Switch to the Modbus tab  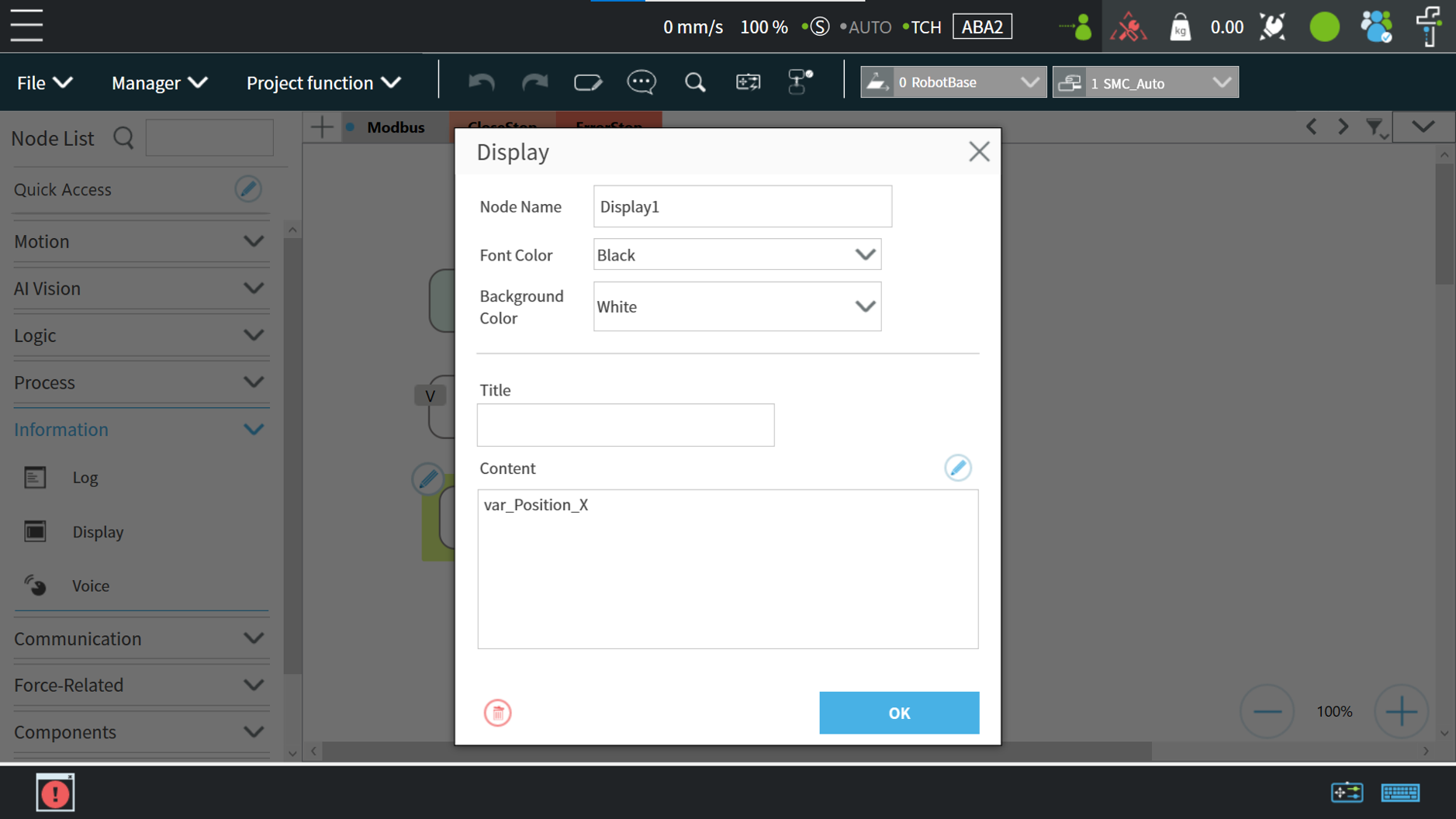[395, 127]
